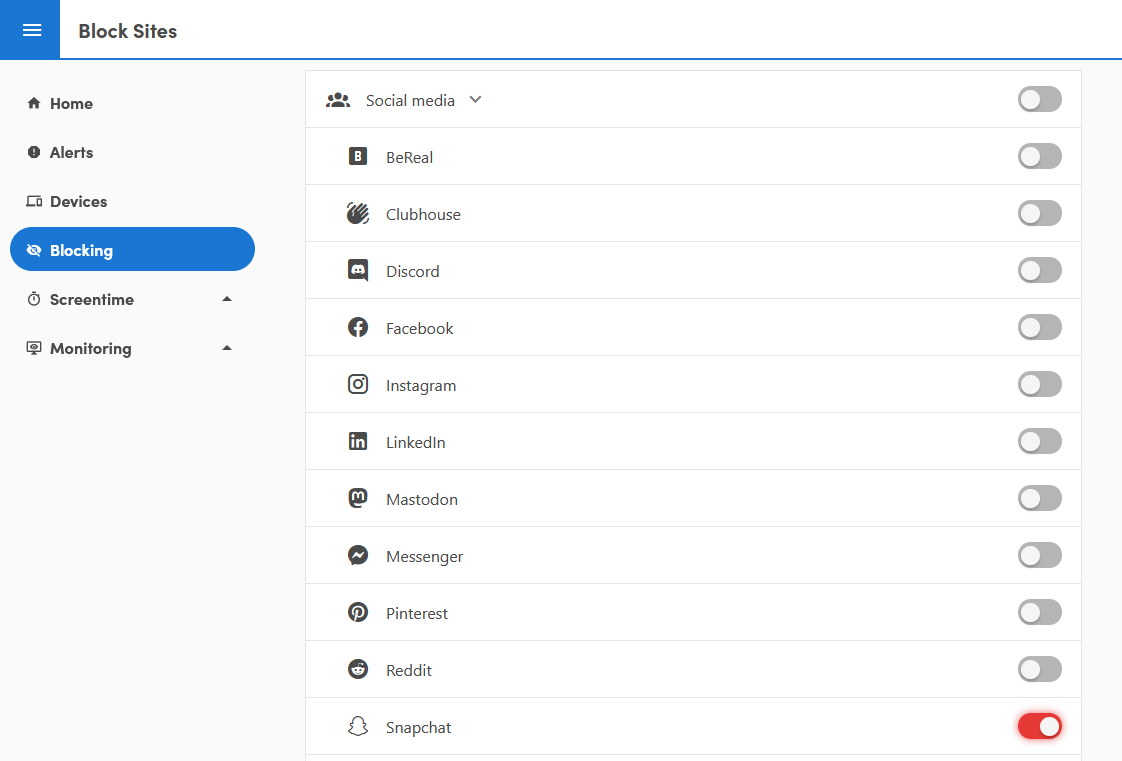Click the Messenger label
The height and width of the screenshot is (761, 1122).
pyautogui.click(x=424, y=556)
